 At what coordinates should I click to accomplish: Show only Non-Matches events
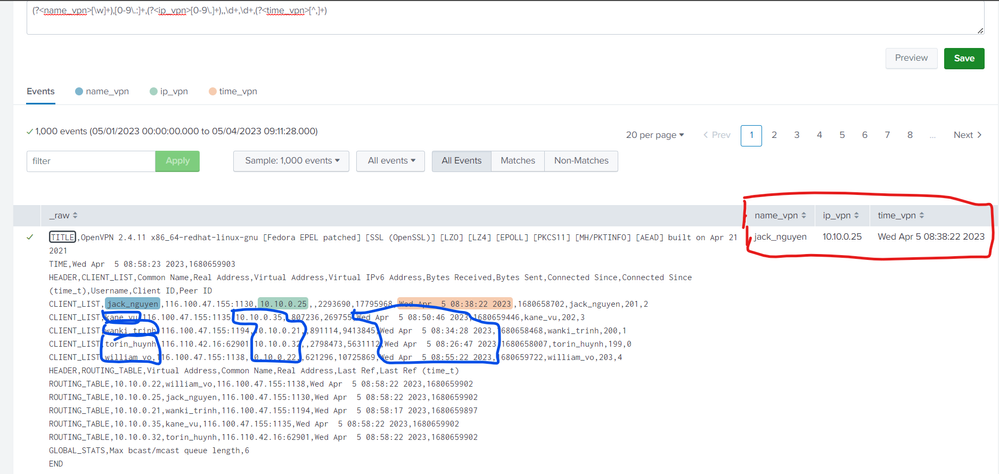[581, 160]
